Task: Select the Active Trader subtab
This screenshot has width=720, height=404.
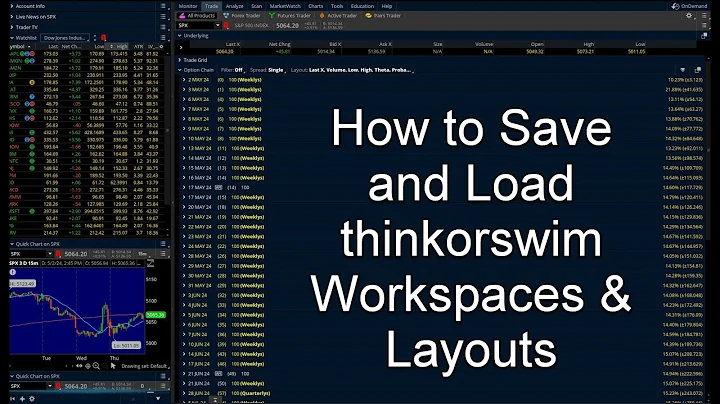Action: point(338,16)
